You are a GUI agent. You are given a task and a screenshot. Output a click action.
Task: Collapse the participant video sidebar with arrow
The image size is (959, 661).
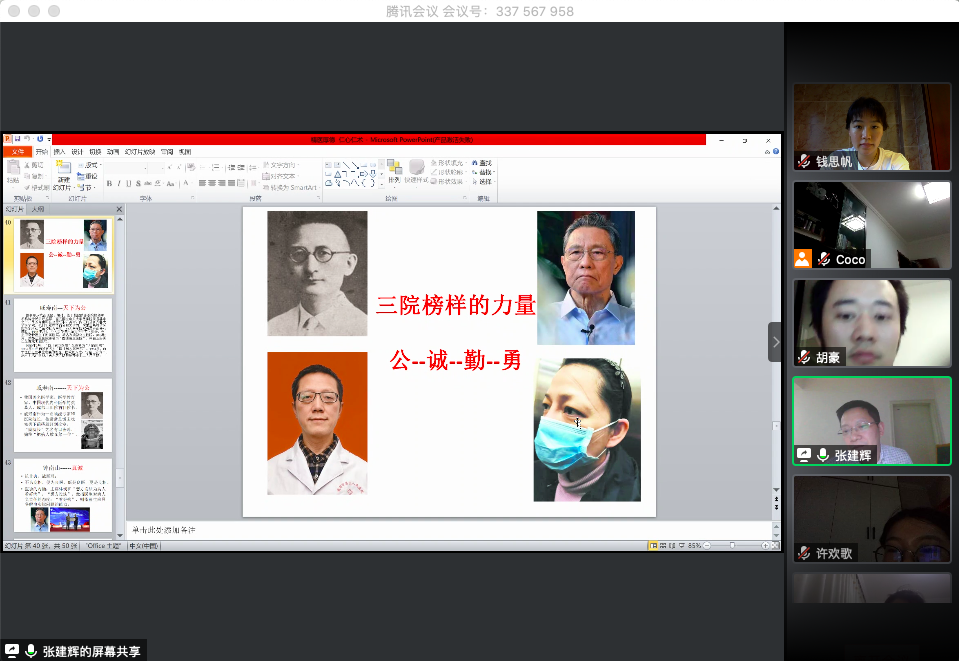[x=775, y=341]
